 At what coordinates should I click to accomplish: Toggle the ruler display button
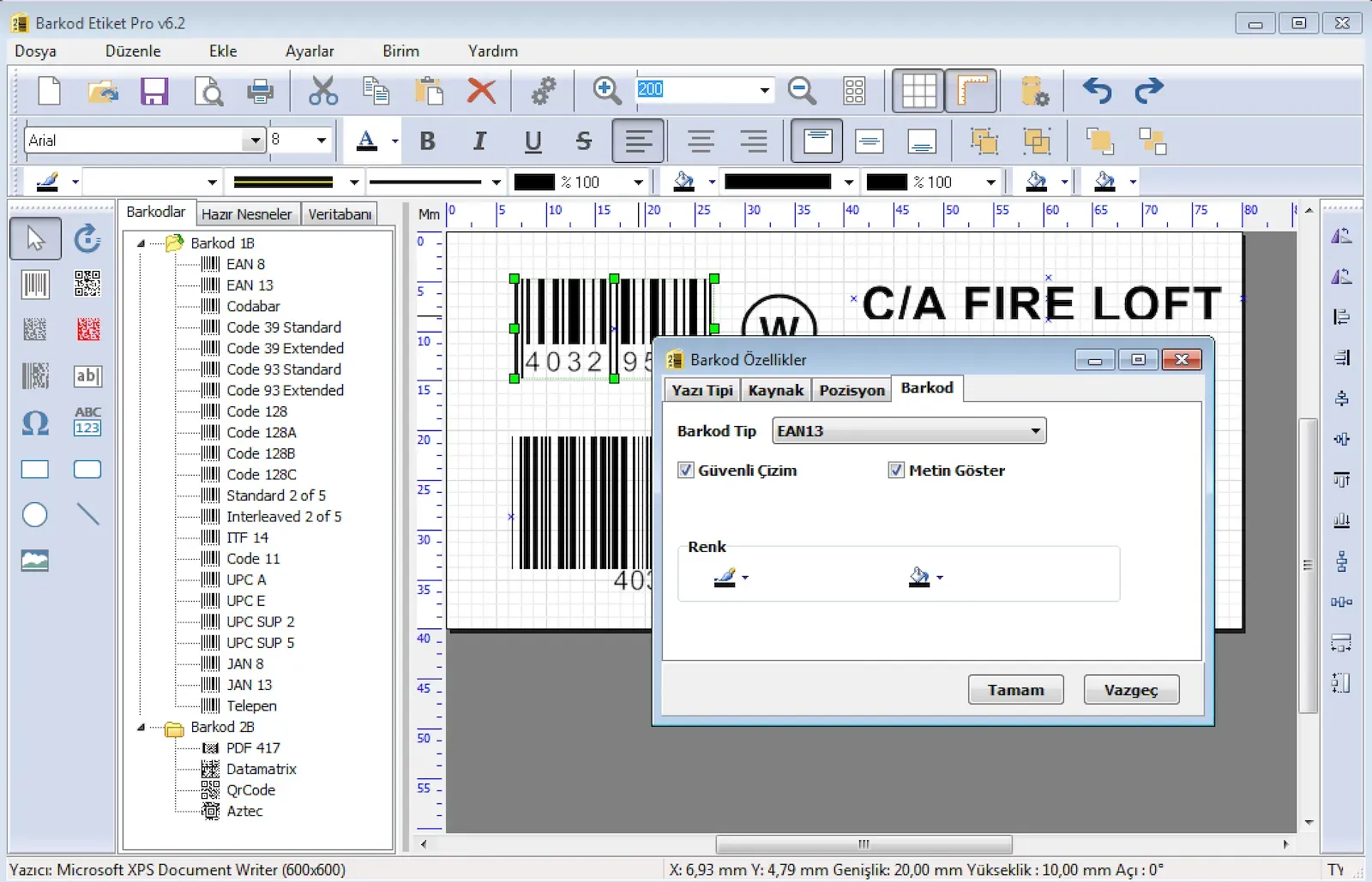point(971,90)
